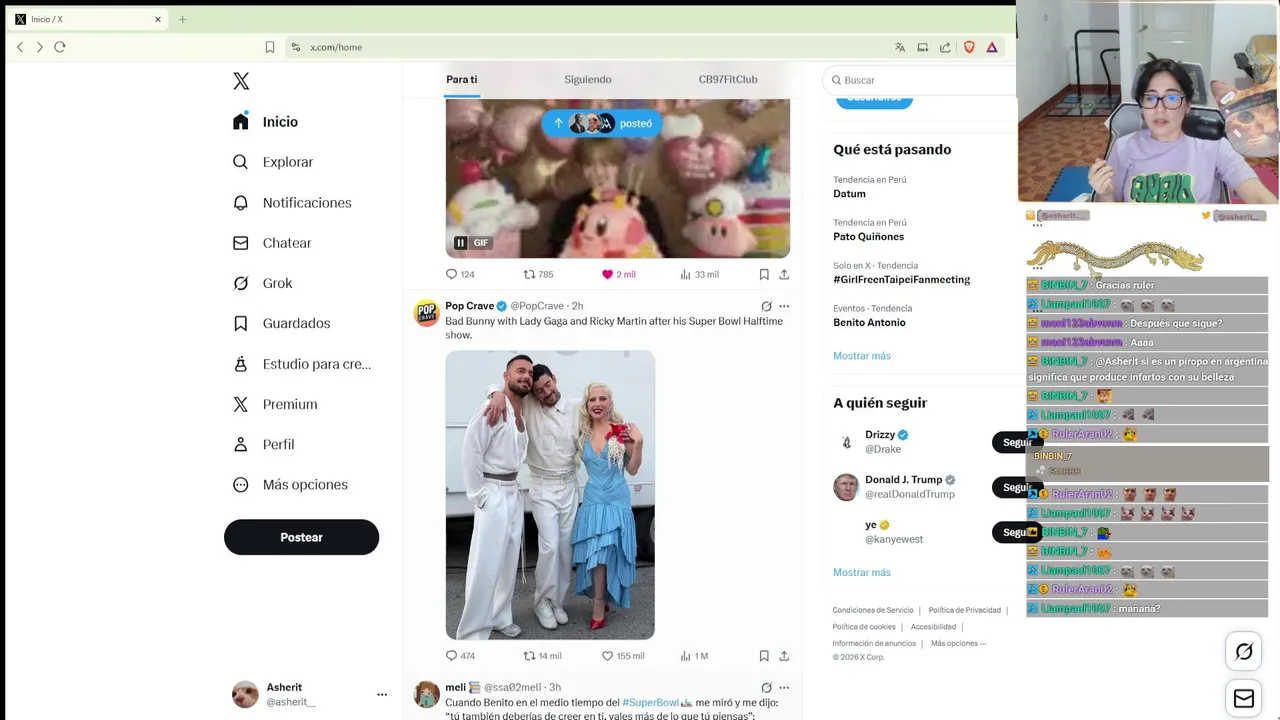This screenshot has width=1280, height=720.
Task: Open Inicio home in sidebar
Action: (x=265, y=121)
